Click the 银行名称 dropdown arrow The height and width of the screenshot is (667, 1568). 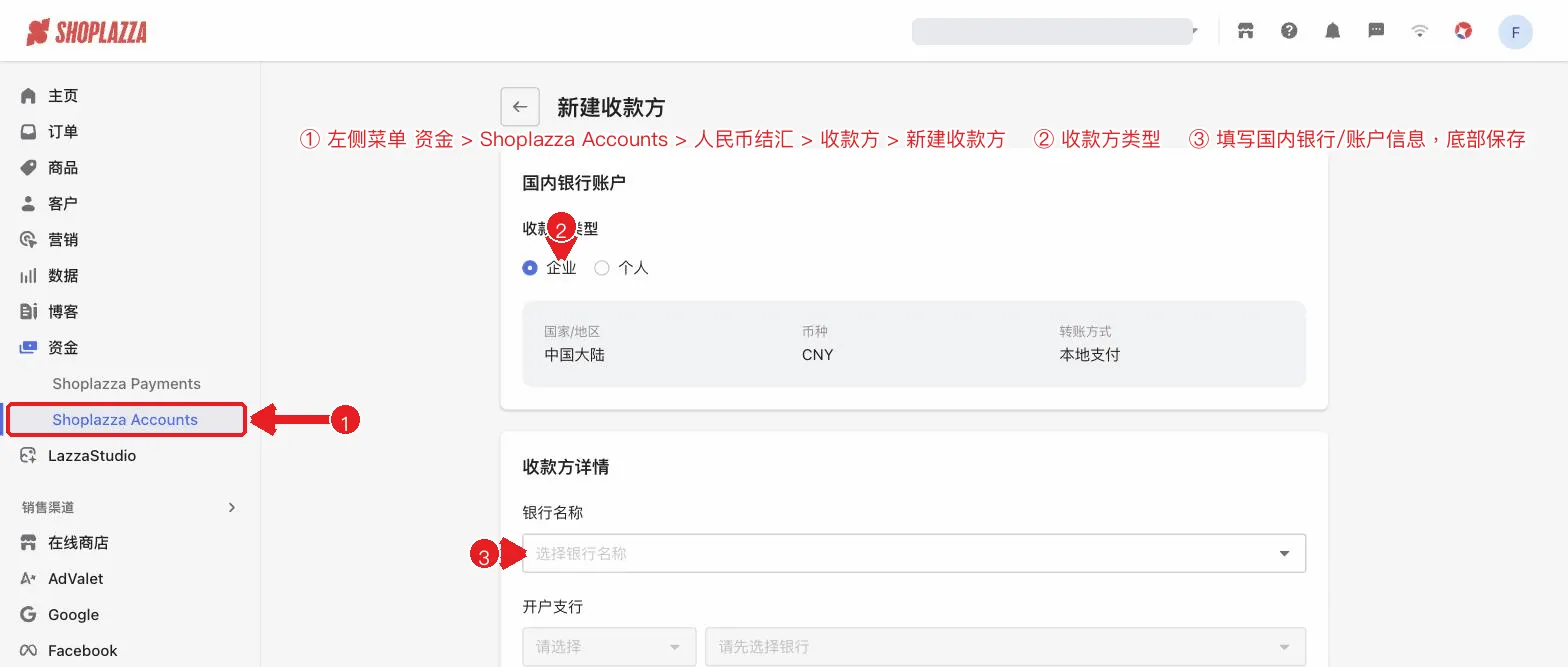[1284, 553]
